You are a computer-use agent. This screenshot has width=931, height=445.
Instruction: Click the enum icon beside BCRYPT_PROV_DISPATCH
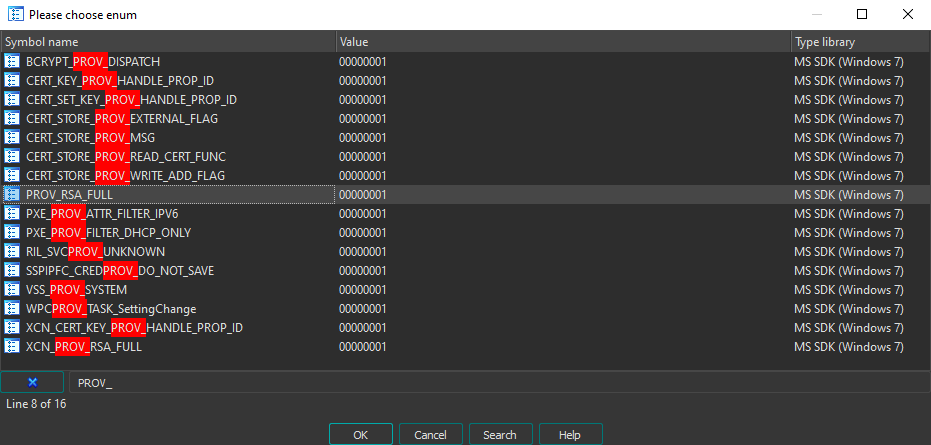(12, 61)
